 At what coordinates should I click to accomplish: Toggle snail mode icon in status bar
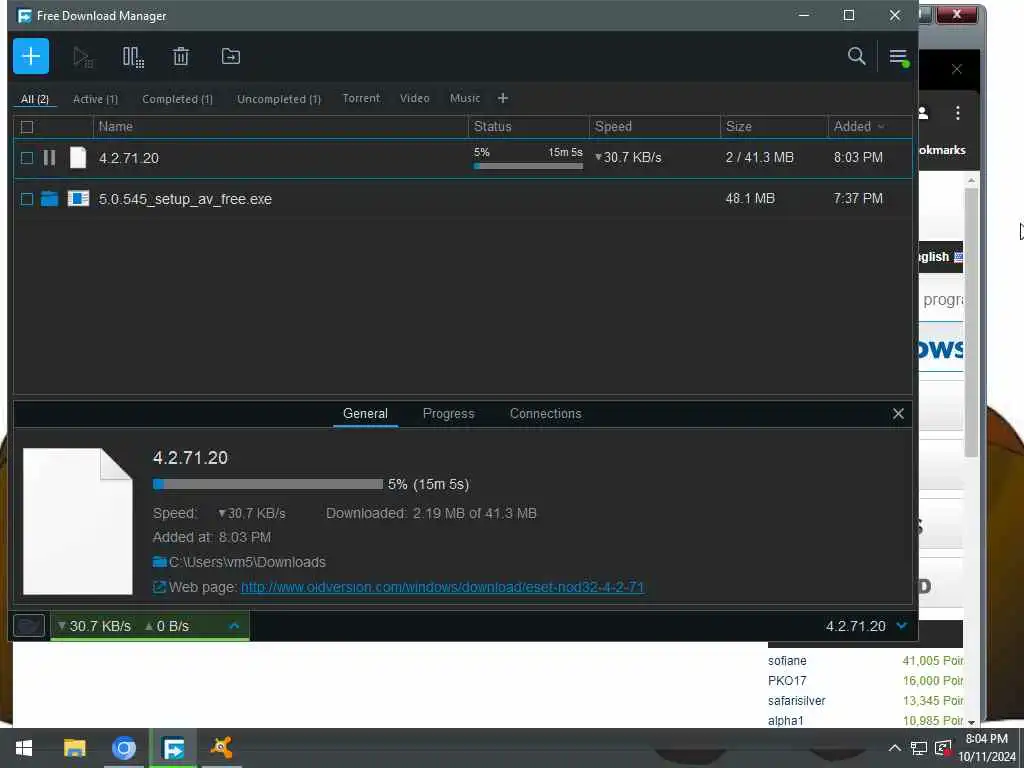tap(29, 626)
